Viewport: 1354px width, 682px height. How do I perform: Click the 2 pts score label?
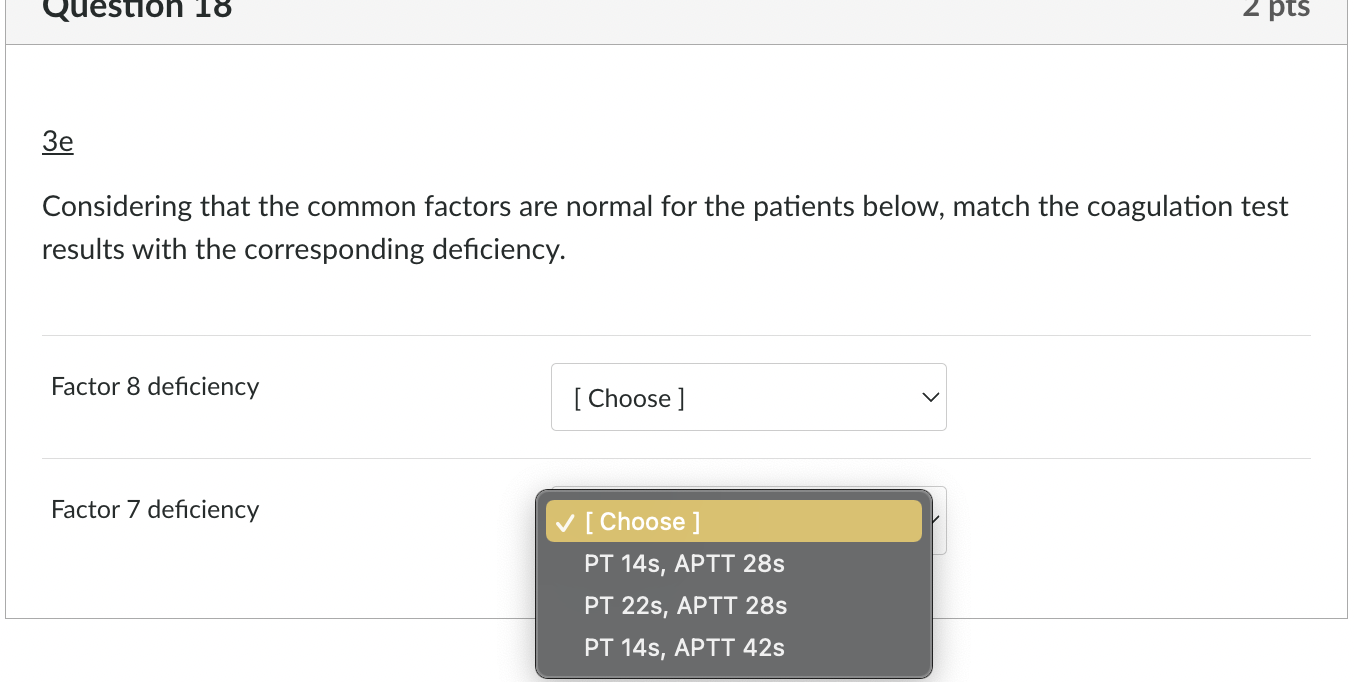(1276, 8)
